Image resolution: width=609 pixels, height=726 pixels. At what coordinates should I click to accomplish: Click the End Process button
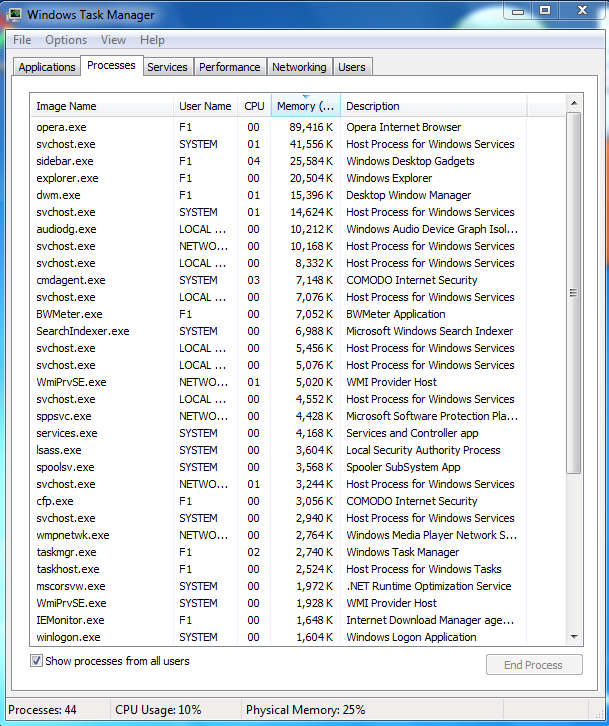(534, 665)
